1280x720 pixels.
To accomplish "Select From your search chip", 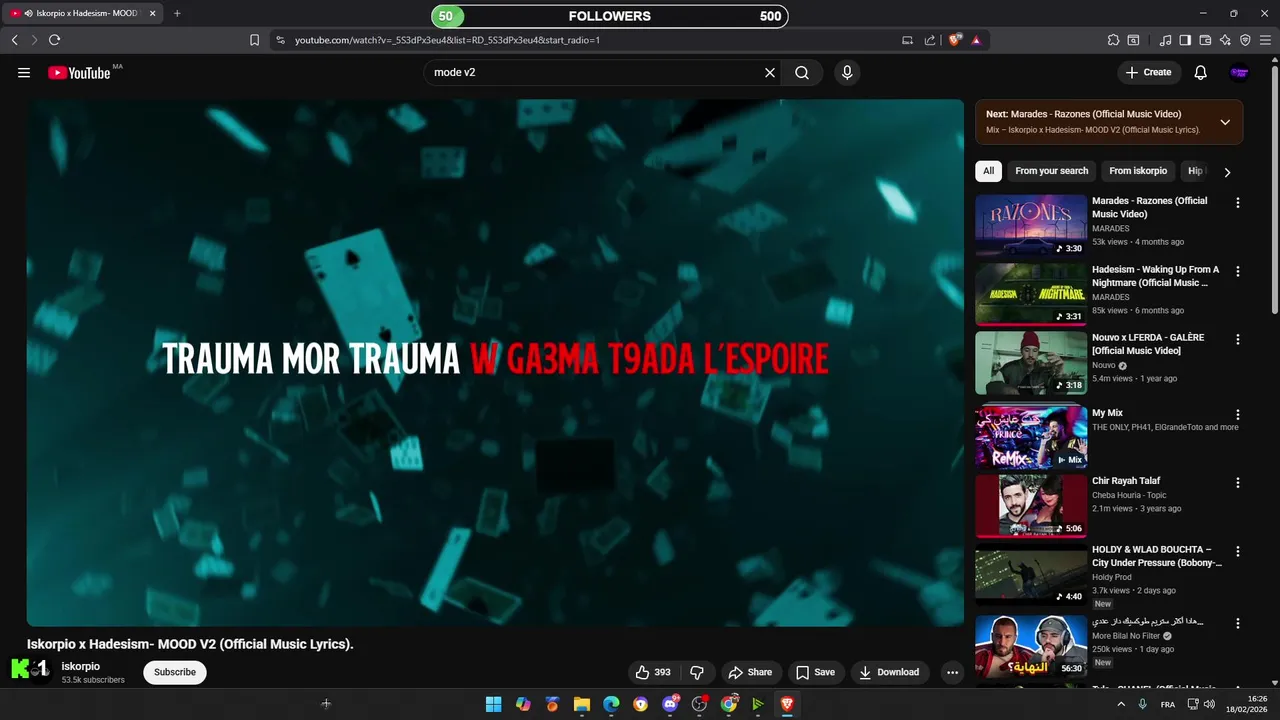I will click(x=1051, y=171).
